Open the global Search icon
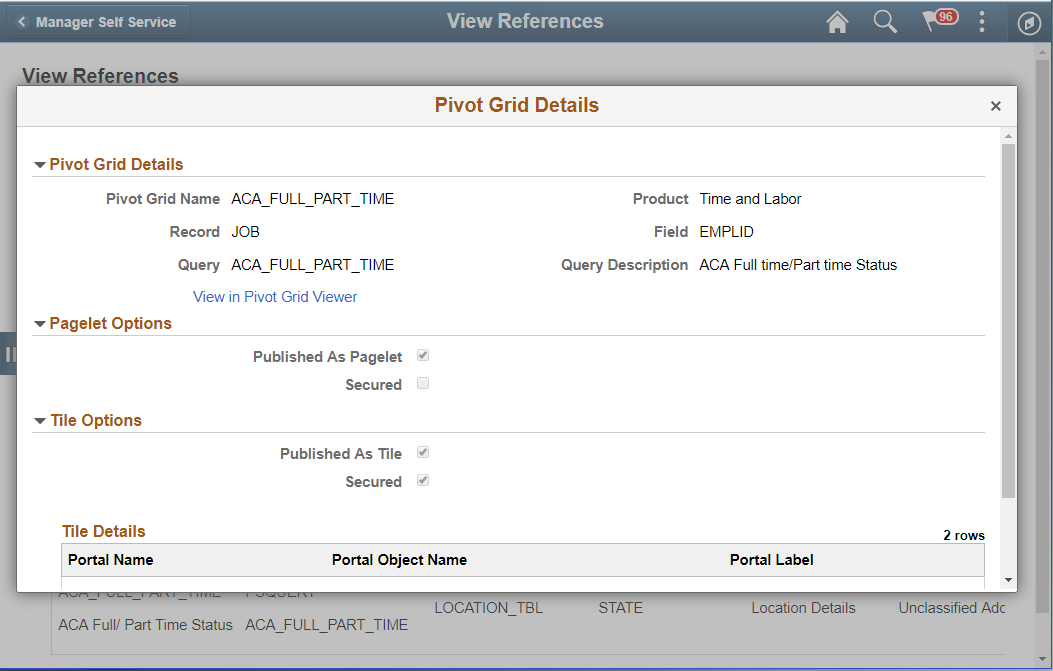This screenshot has height=671, width=1053. (885, 21)
